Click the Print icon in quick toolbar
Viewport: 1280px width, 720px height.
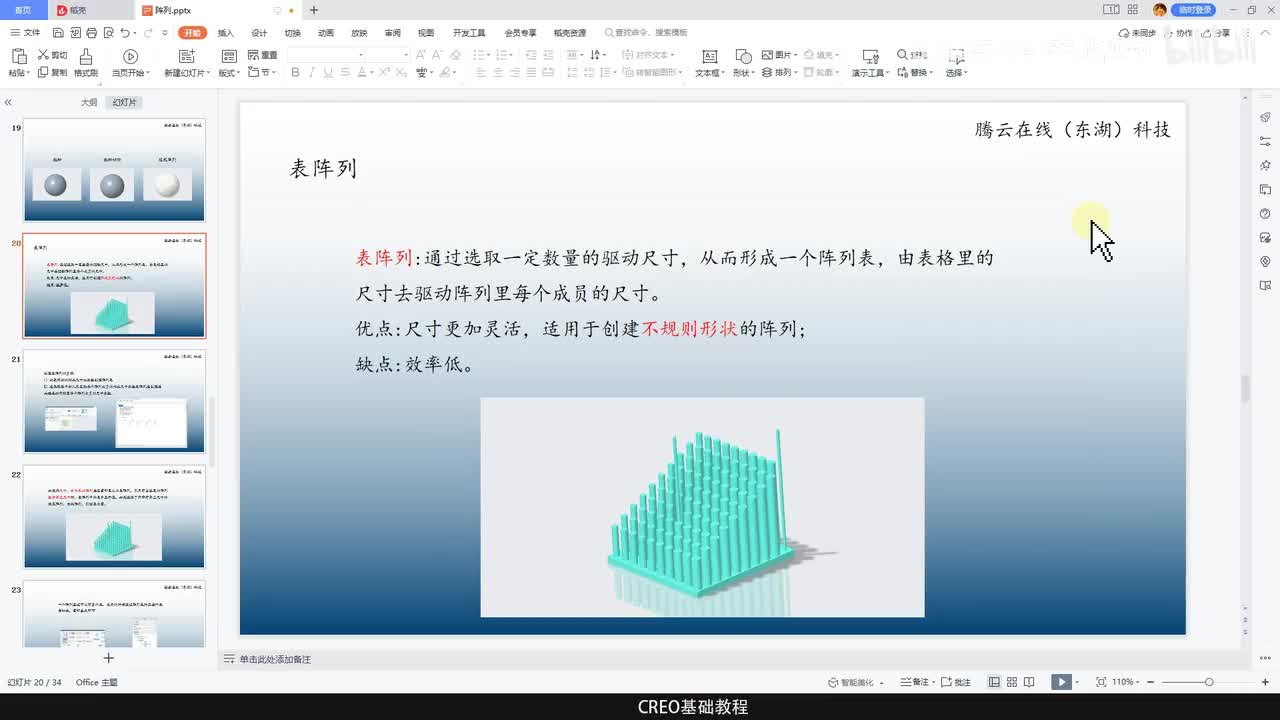point(93,33)
